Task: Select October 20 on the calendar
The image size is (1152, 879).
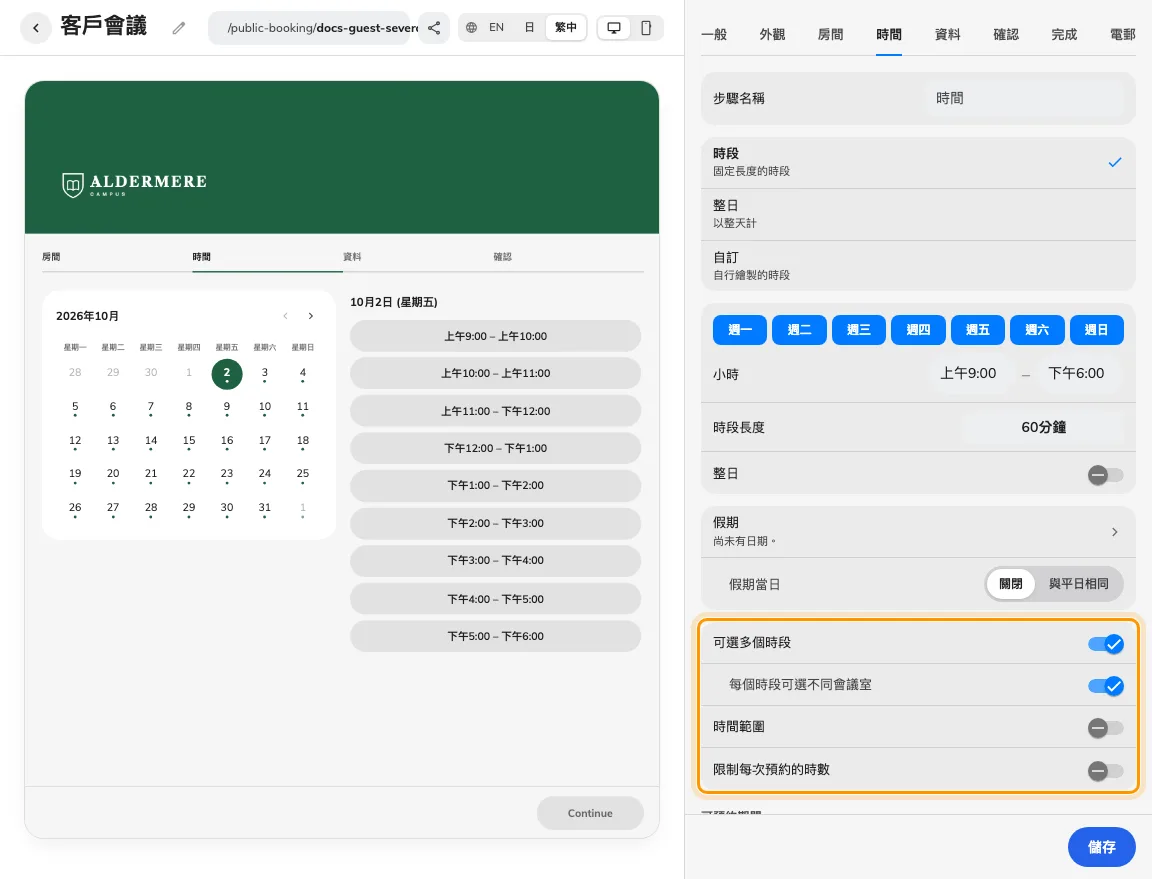Action: (x=113, y=474)
